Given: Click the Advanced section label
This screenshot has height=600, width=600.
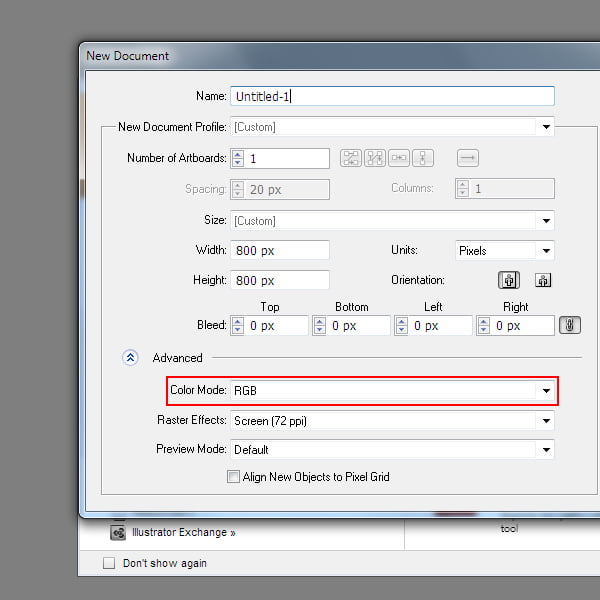Looking at the screenshot, I should click(x=178, y=358).
